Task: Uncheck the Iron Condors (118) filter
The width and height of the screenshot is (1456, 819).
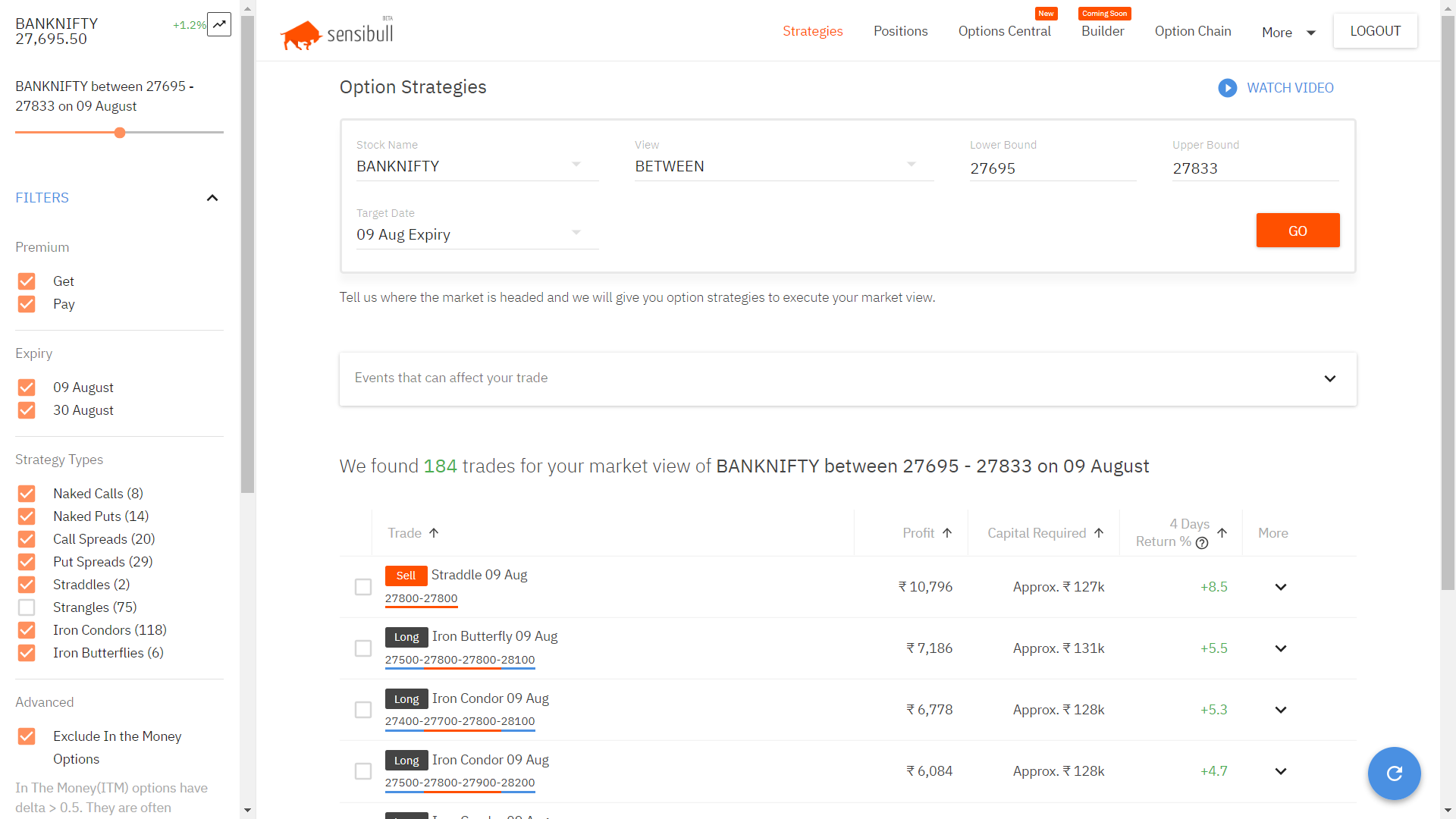Action: (27, 630)
